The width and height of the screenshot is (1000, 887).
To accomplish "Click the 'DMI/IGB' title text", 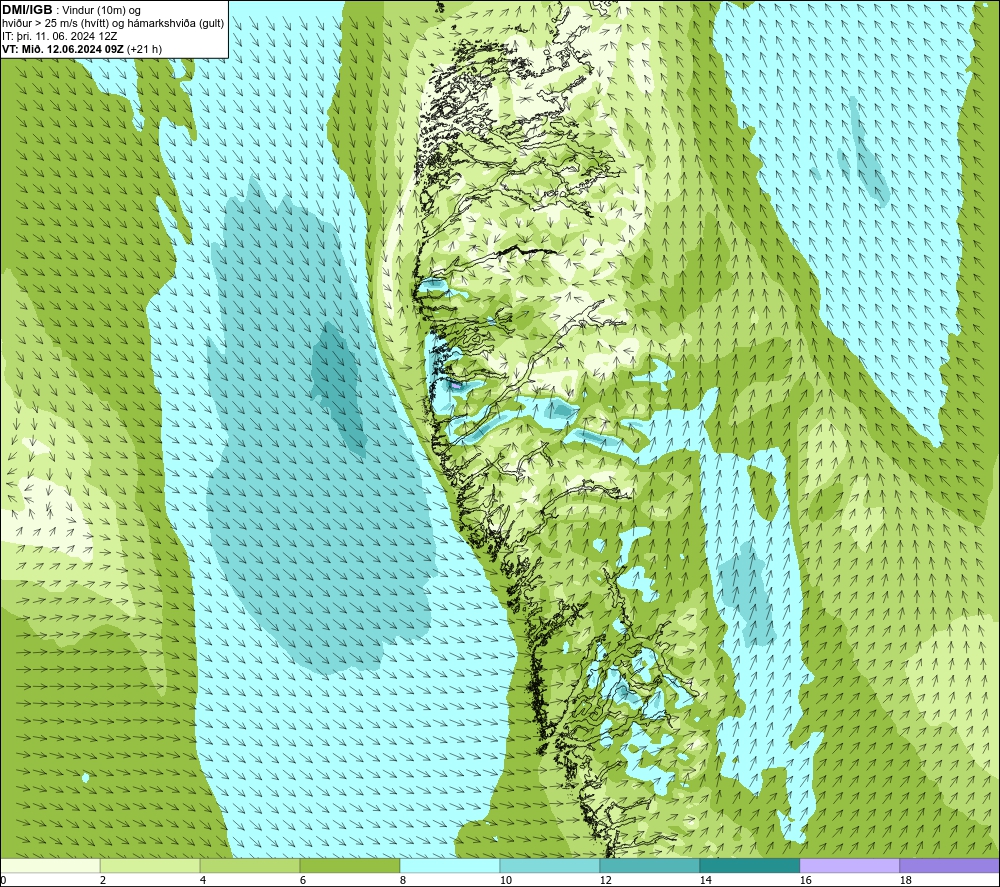I will coord(27,10).
